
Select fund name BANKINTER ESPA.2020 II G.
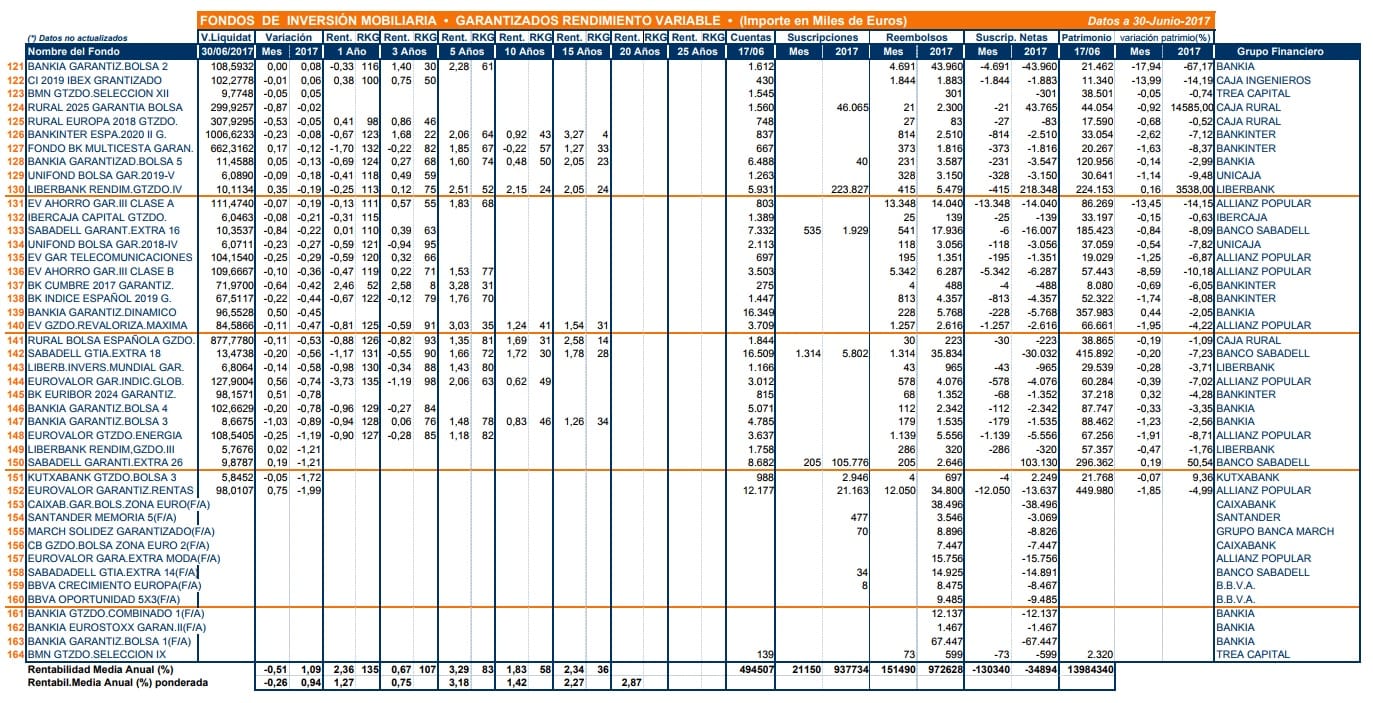(x=101, y=134)
